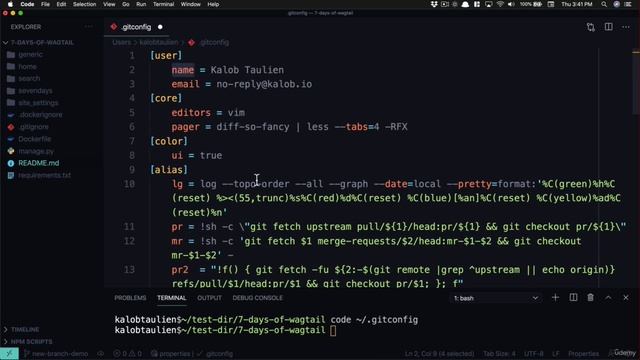Open editor More Actions ellipsis menu

[626, 27]
